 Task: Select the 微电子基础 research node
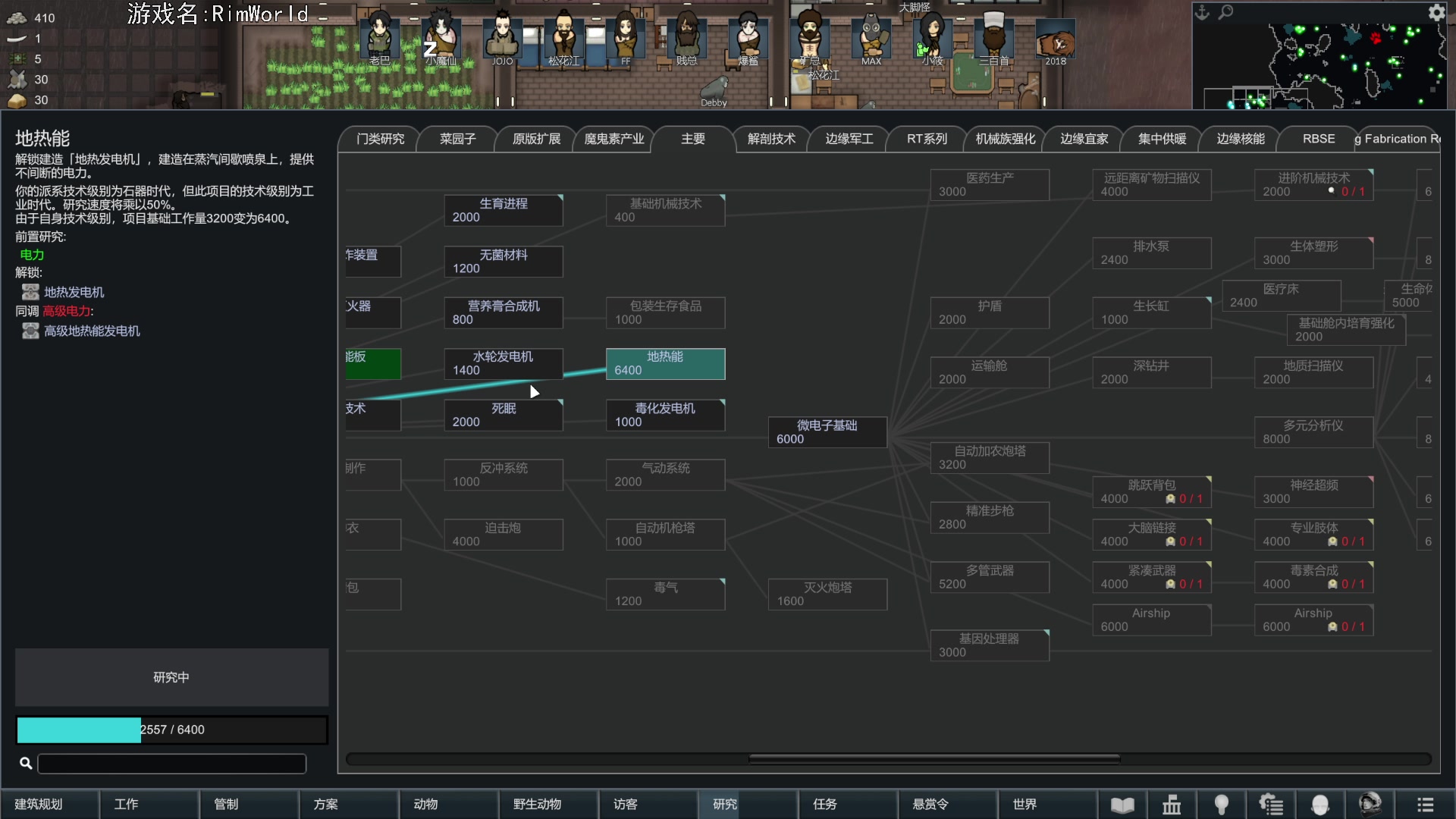[827, 432]
